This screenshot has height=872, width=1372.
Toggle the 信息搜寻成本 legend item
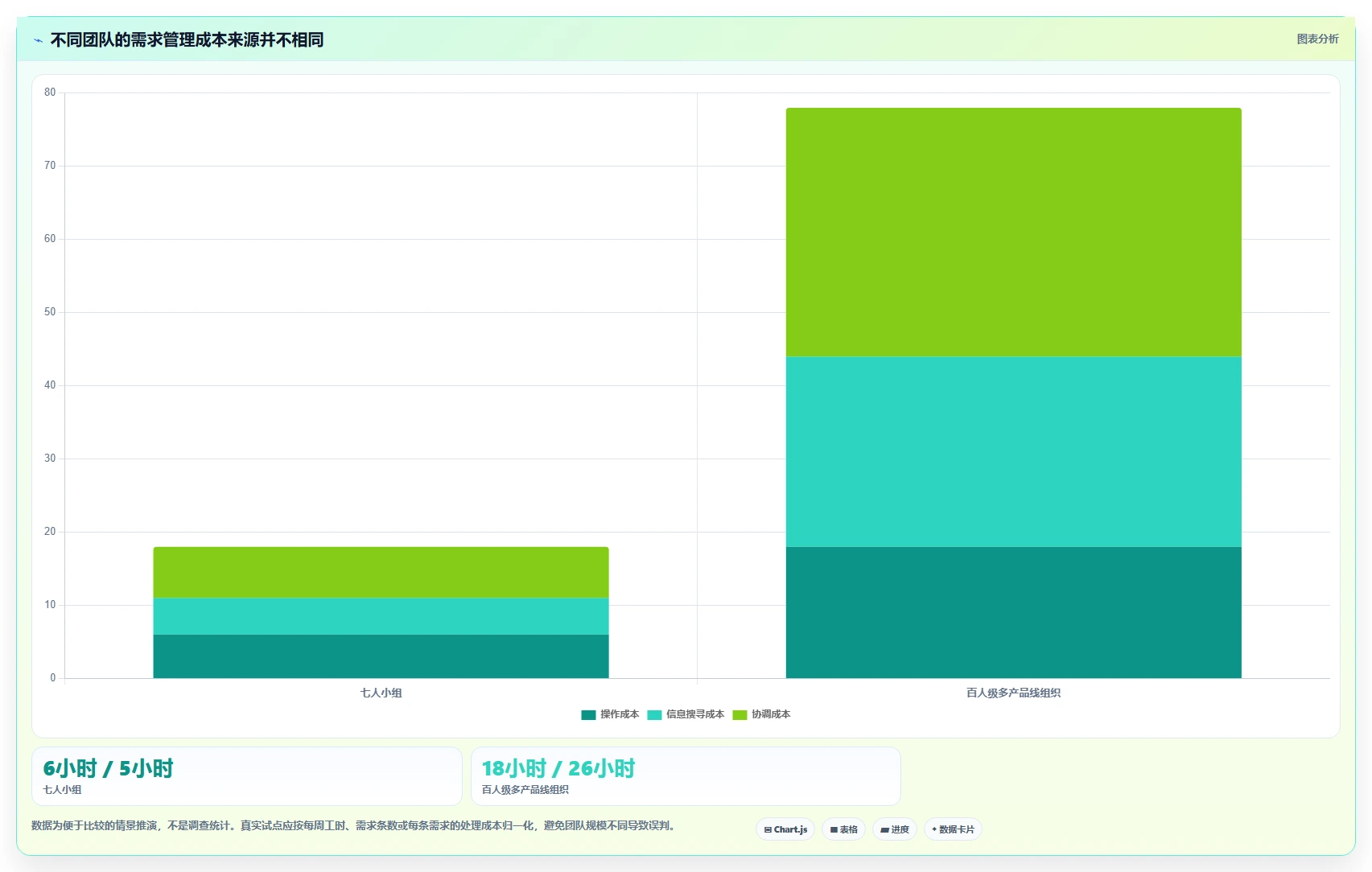[x=686, y=714]
